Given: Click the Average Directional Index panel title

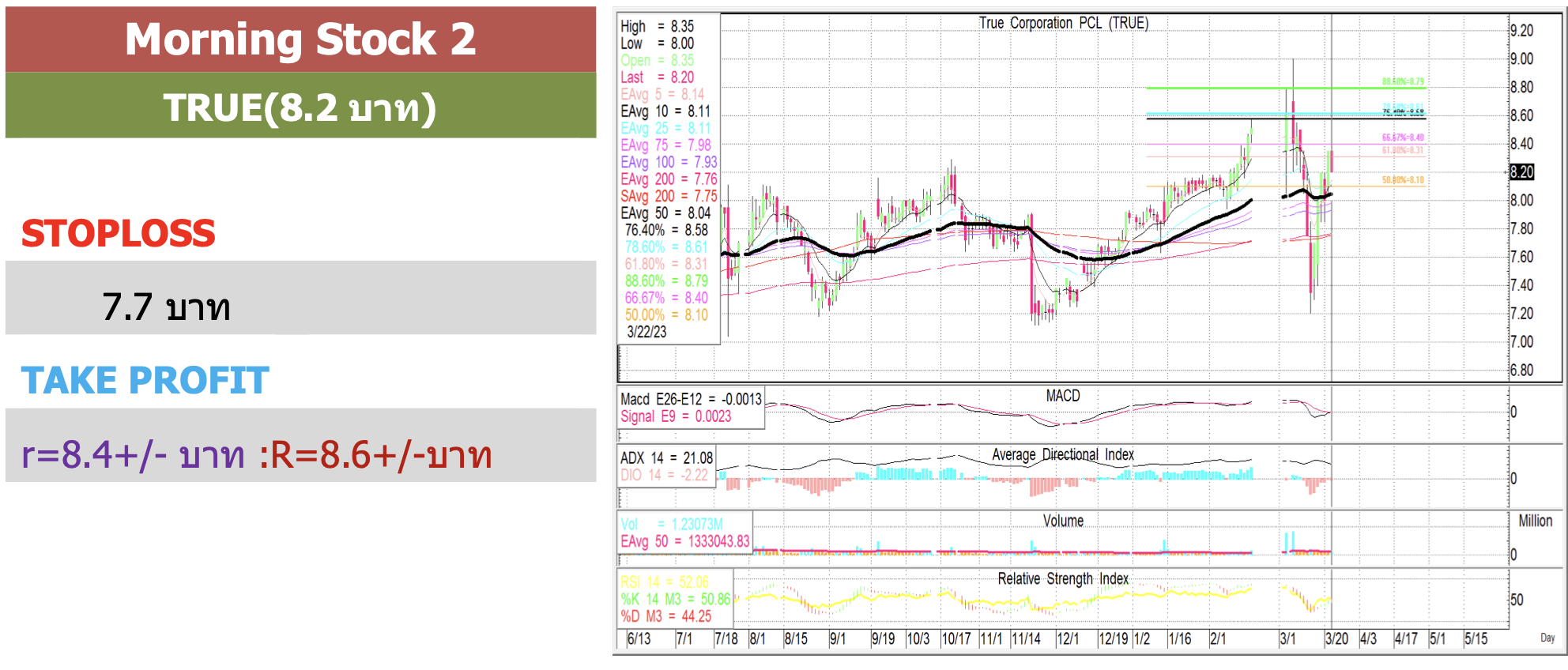Looking at the screenshot, I should [x=1063, y=454].
